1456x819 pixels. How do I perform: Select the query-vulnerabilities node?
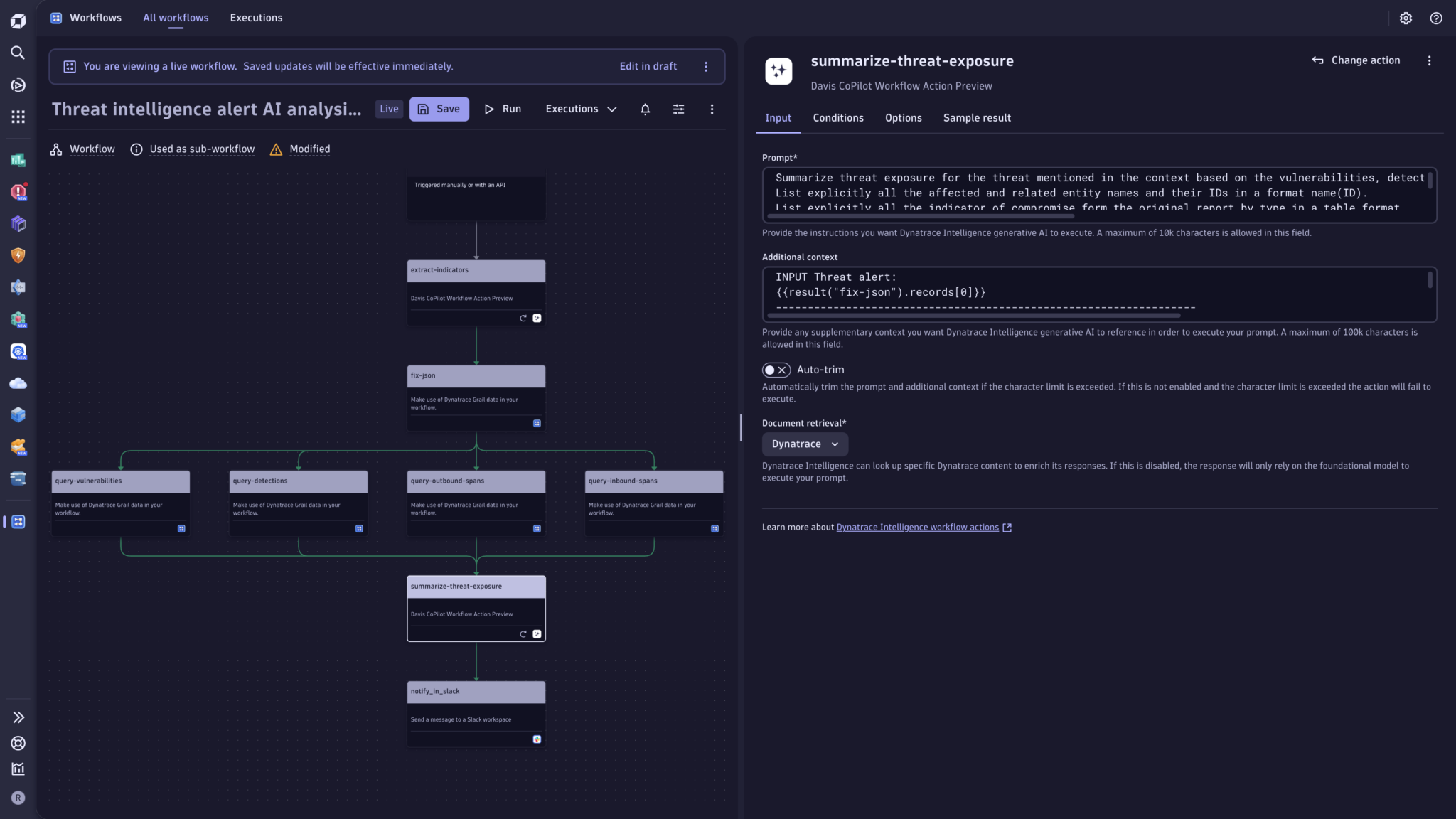tap(121, 503)
